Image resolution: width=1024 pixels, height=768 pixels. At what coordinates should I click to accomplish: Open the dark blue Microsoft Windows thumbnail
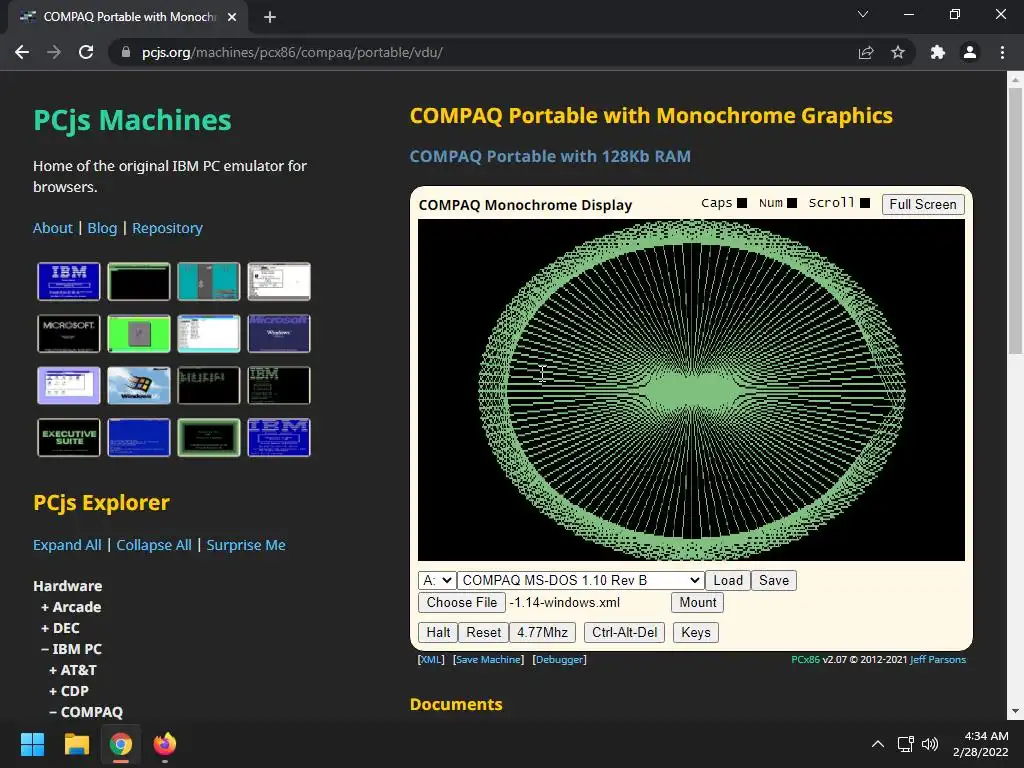coord(279,334)
